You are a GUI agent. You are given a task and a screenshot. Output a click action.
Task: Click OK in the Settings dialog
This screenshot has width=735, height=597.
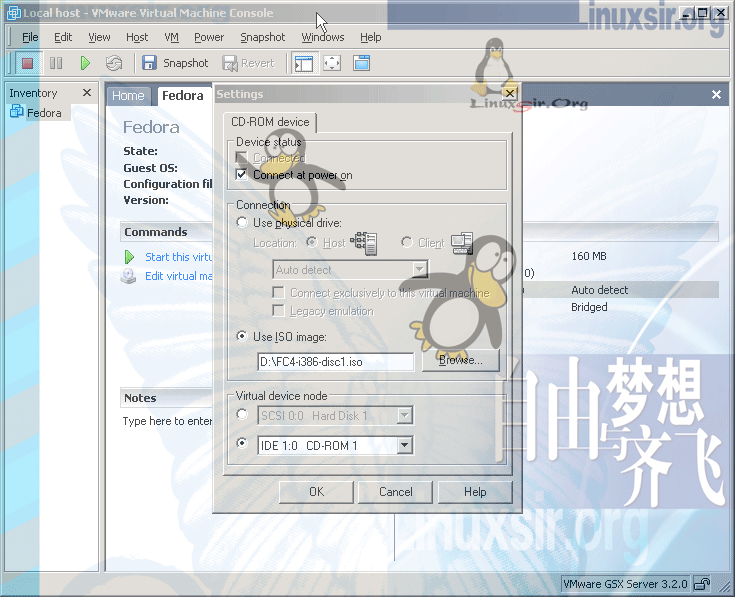click(x=316, y=492)
